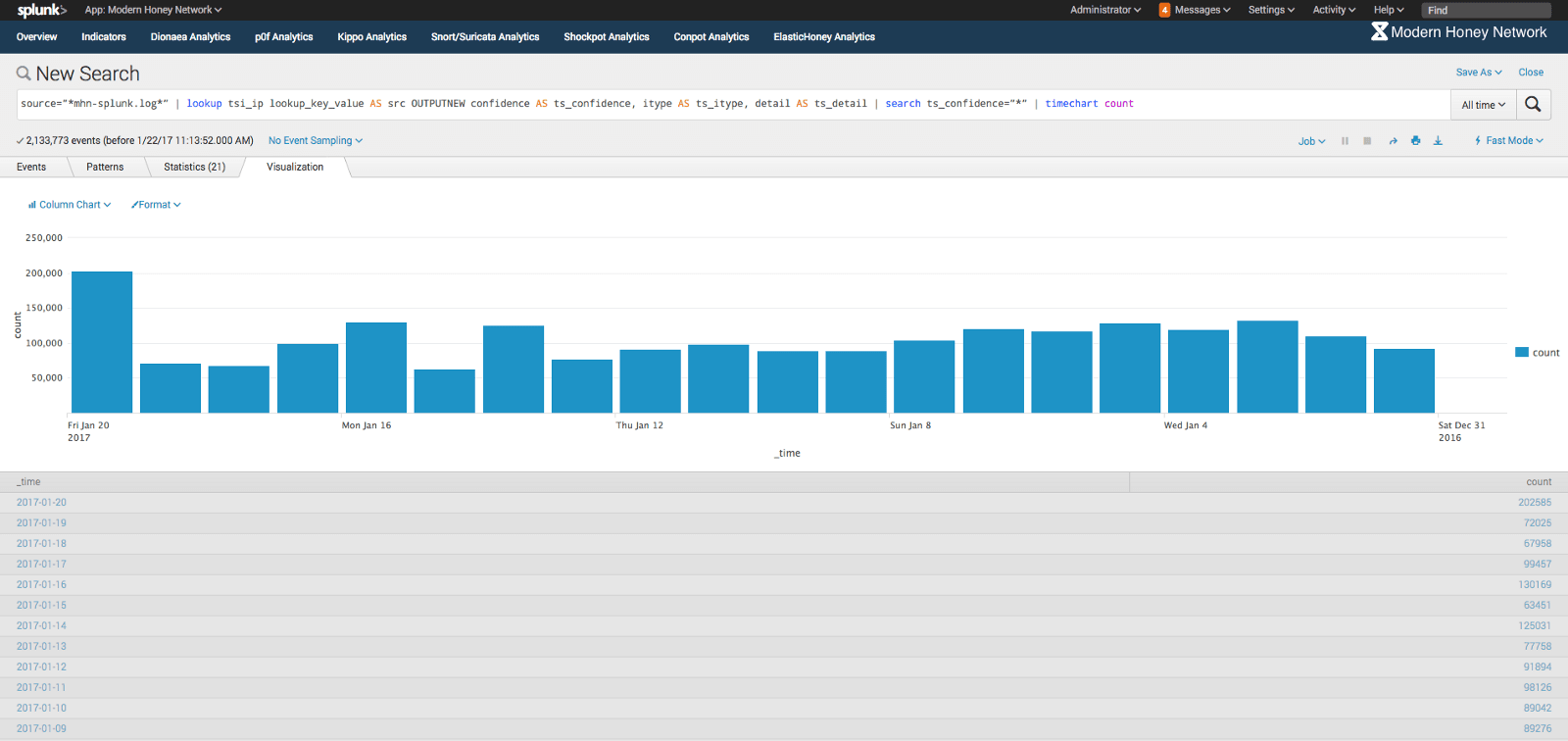
Task: Sort by the _time column header
Action: point(564,482)
